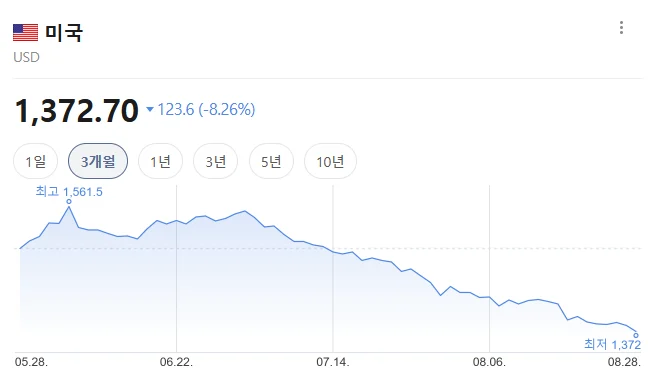Screen dimensions: 658x375
Task: Click the 미국 country title
Action: pos(64,32)
